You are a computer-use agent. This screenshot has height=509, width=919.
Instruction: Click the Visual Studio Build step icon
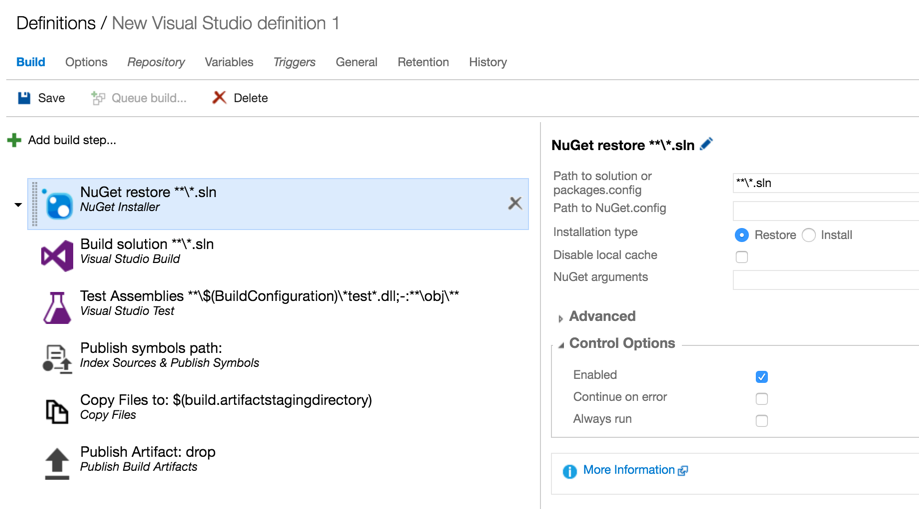57,256
